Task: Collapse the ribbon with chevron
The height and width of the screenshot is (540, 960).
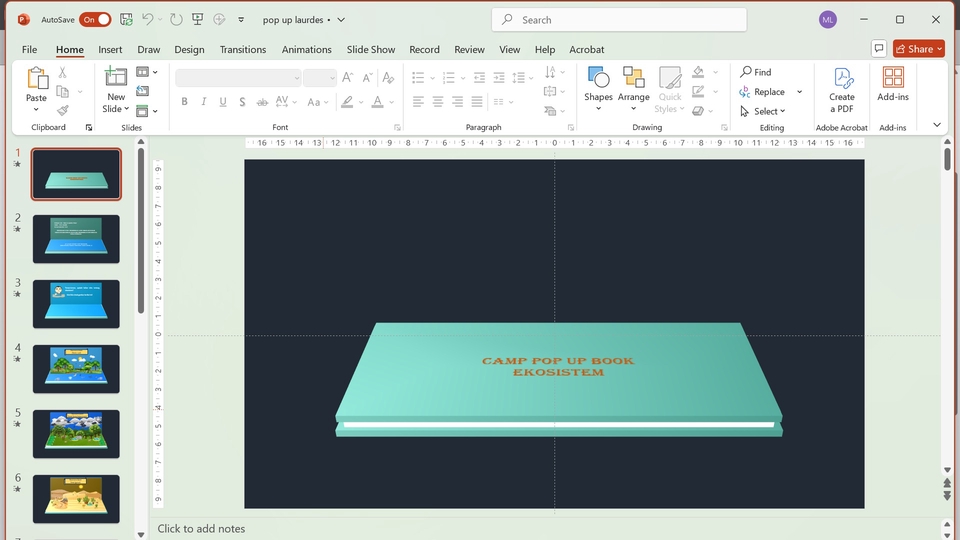Action: [x=937, y=125]
